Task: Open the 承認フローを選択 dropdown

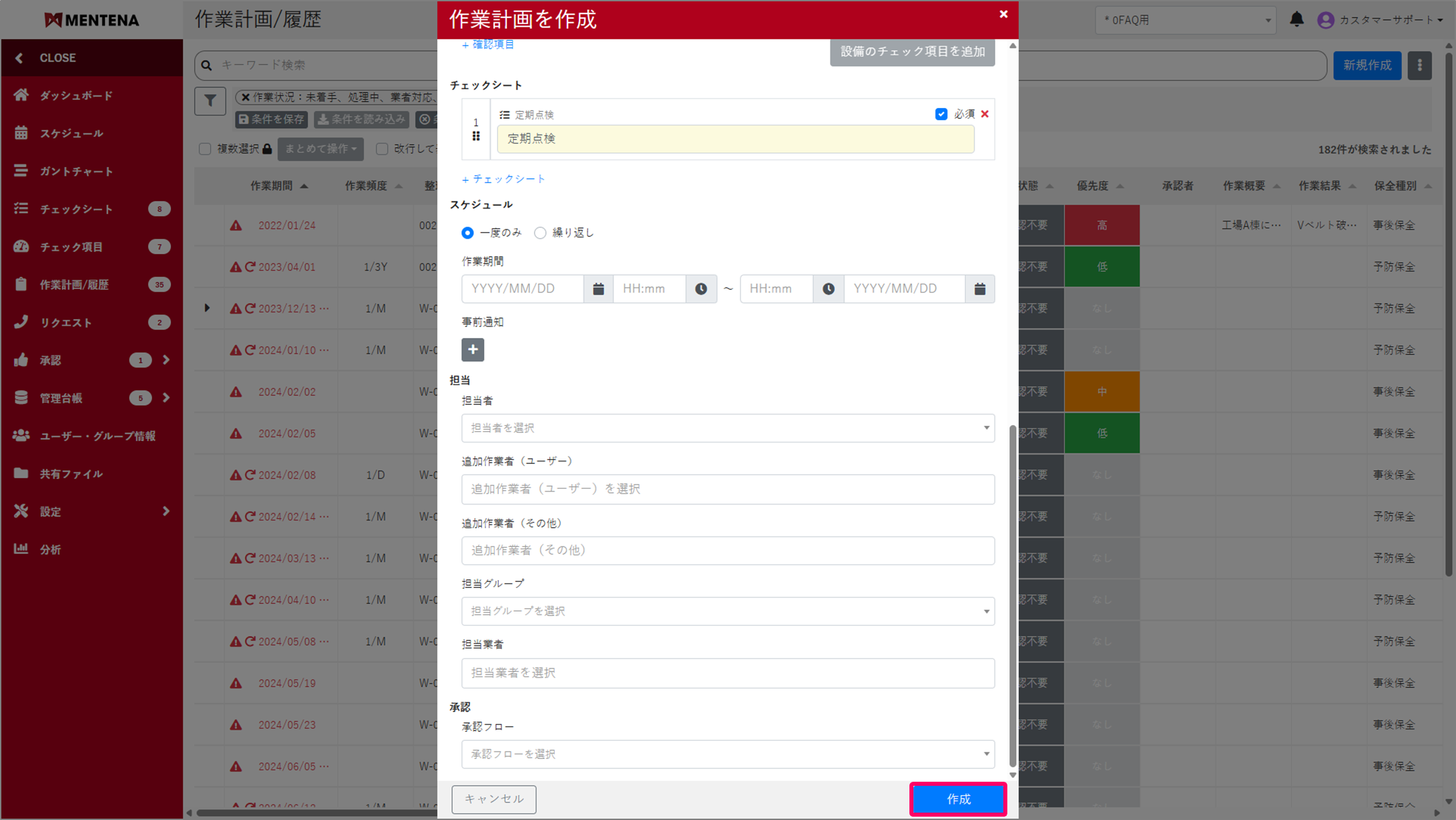Action: point(728,754)
